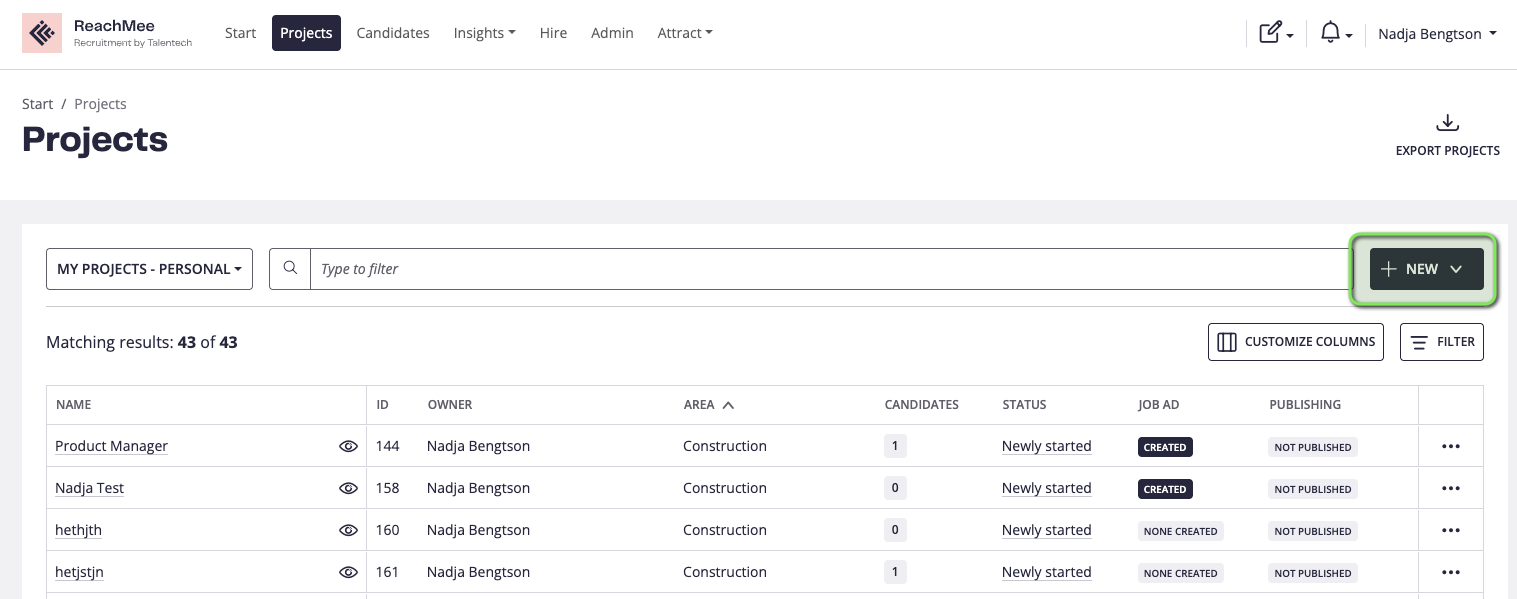This screenshot has height=599, width=1517.
Task: Toggle eye icon for Product Manager project
Action: [348, 447]
